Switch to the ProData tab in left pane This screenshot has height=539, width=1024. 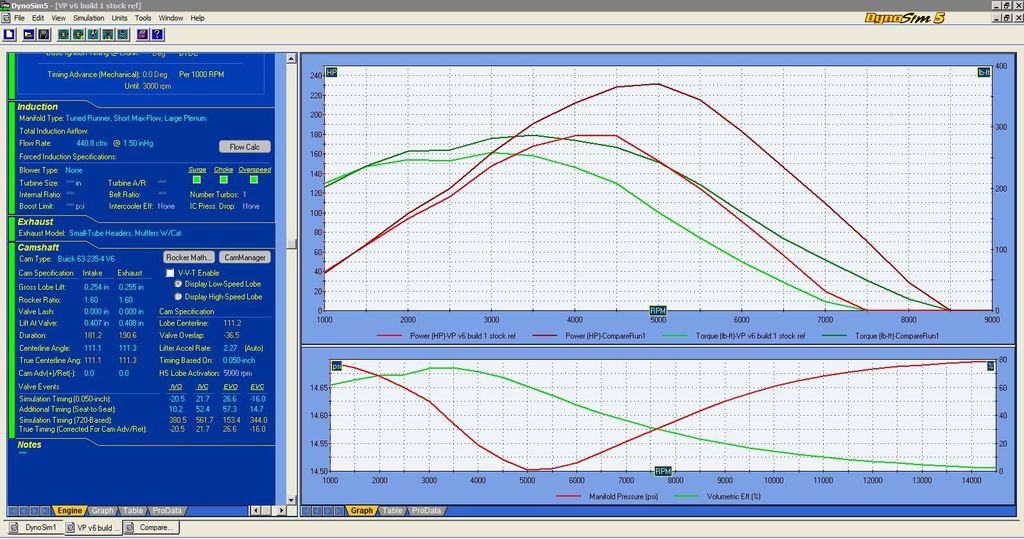[x=167, y=510]
